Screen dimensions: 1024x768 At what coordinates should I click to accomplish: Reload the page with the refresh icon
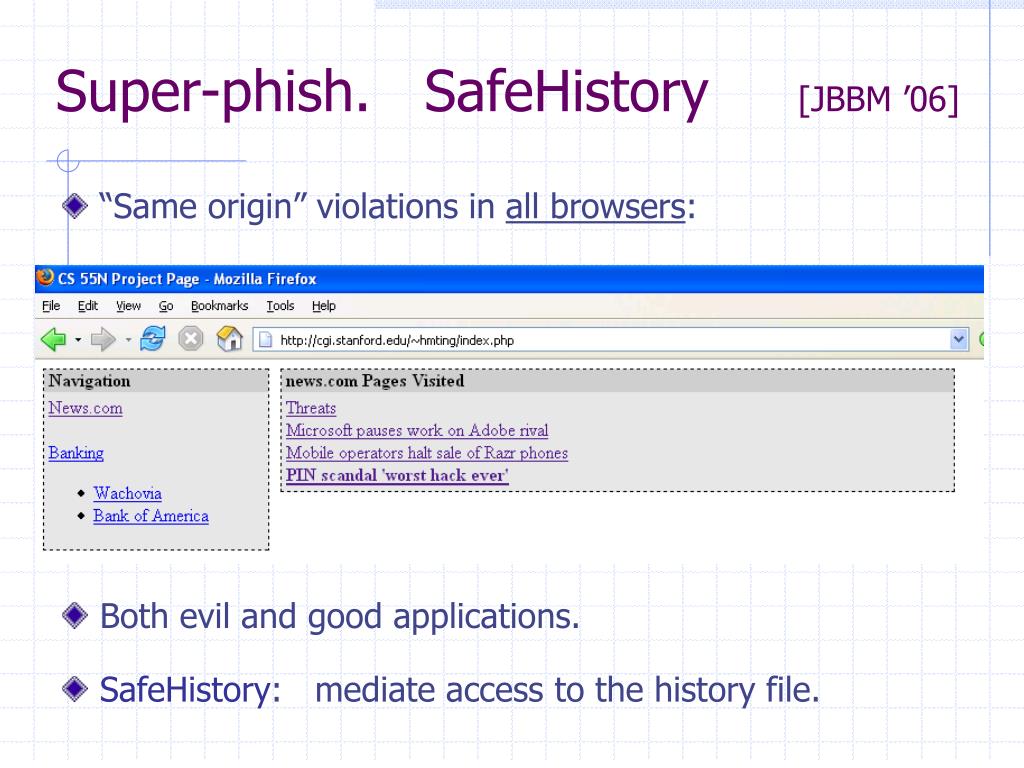[153, 339]
